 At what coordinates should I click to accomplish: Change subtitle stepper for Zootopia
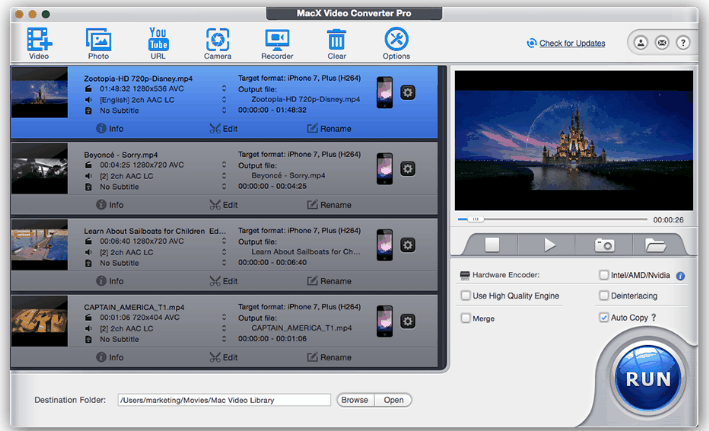pyautogui.click(x=224, y=110)
